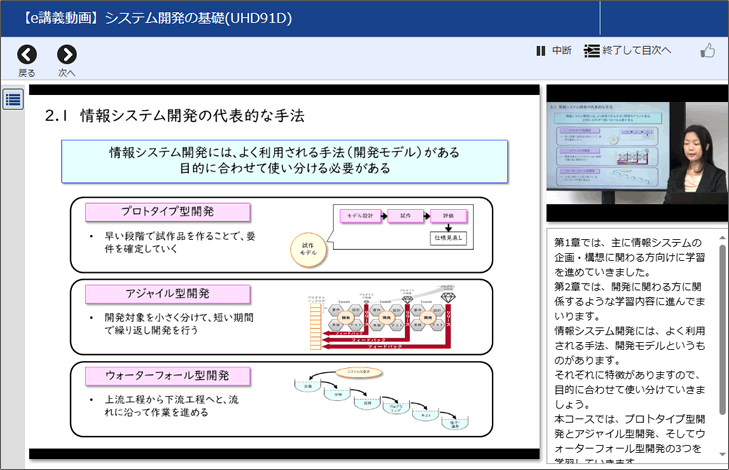Click the プロトタイプ型開発 heading
Screen dimensions: 729x470
168,212
